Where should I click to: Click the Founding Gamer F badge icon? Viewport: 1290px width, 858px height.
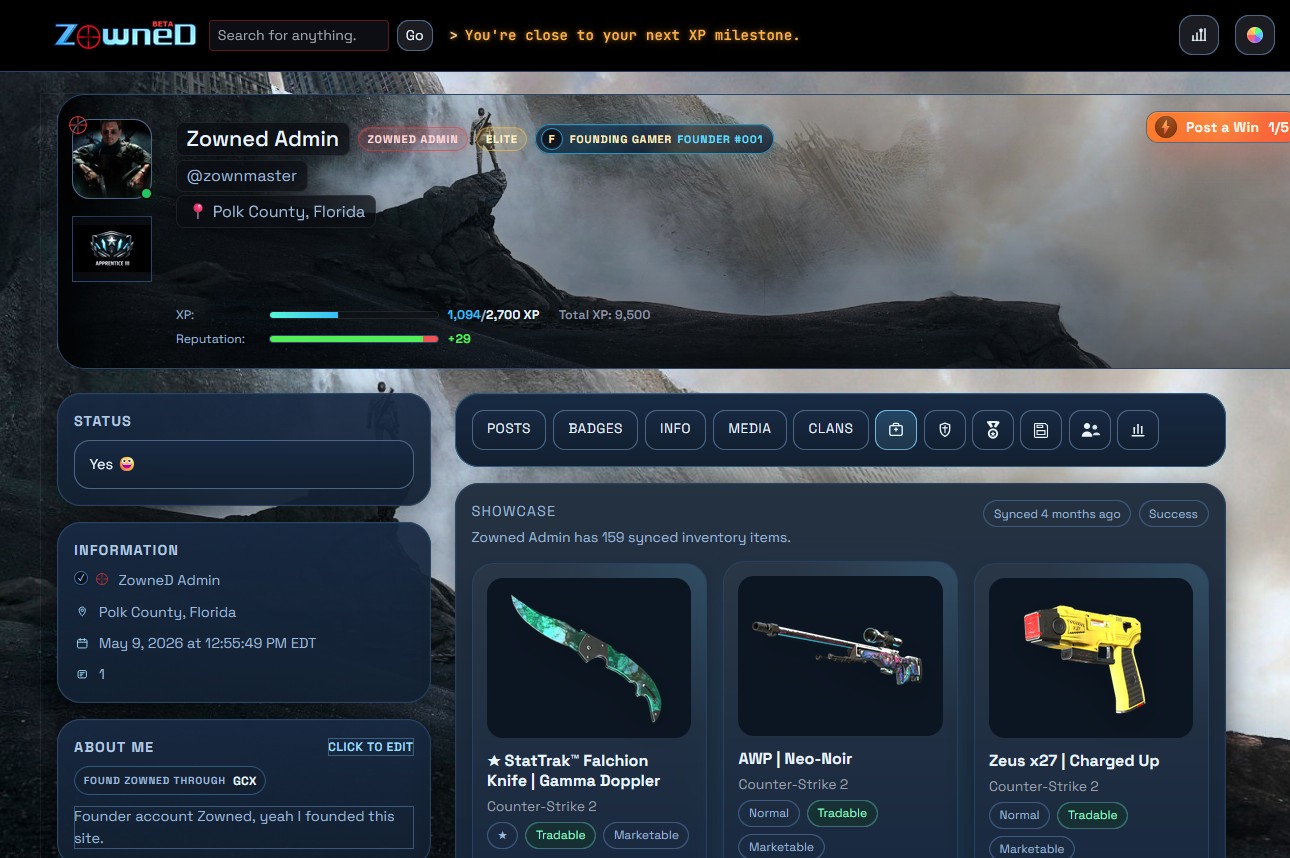tap(553, 139)
